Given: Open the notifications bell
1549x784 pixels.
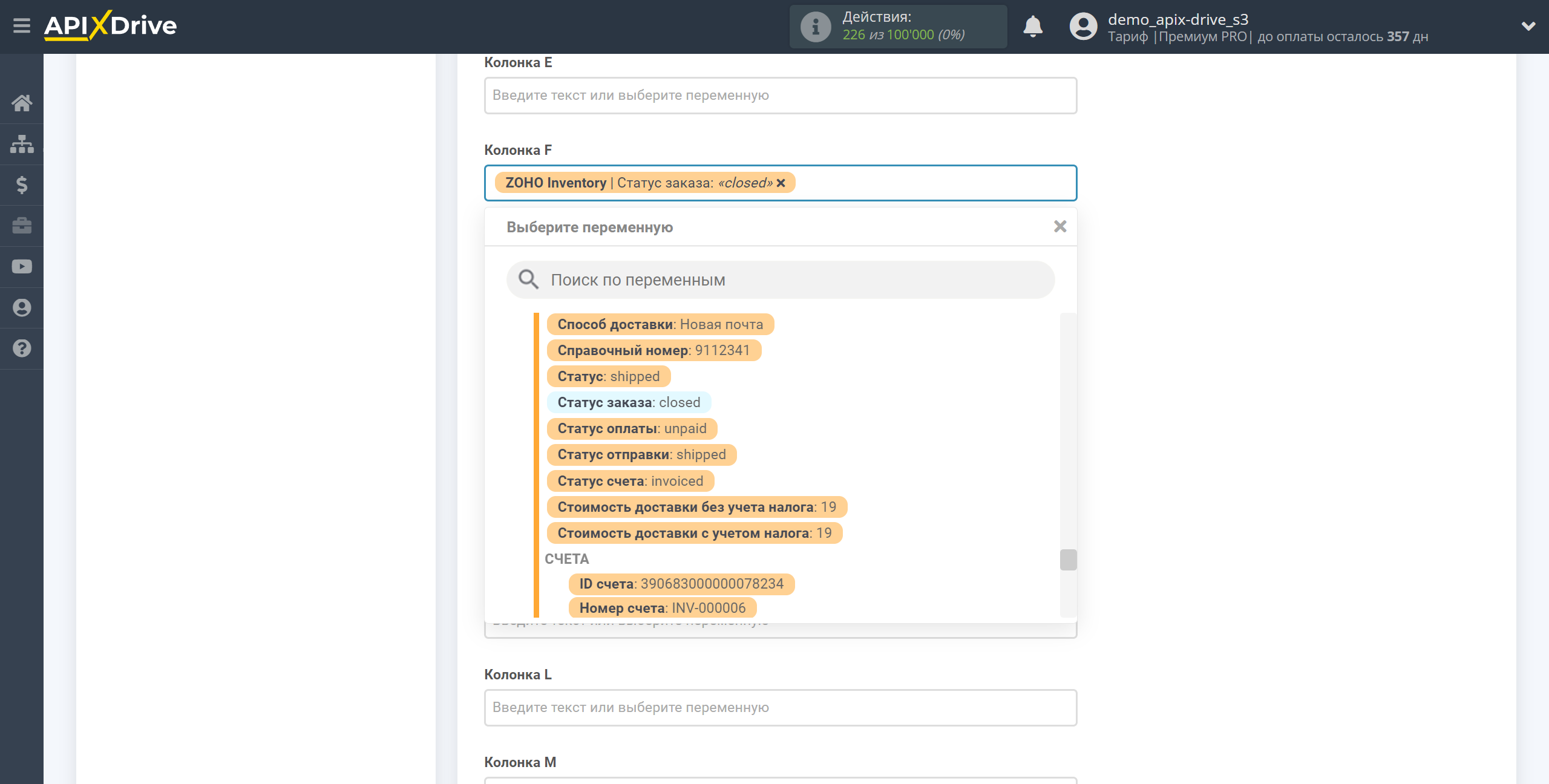Looking at the screenshot, I should 1033,27.
